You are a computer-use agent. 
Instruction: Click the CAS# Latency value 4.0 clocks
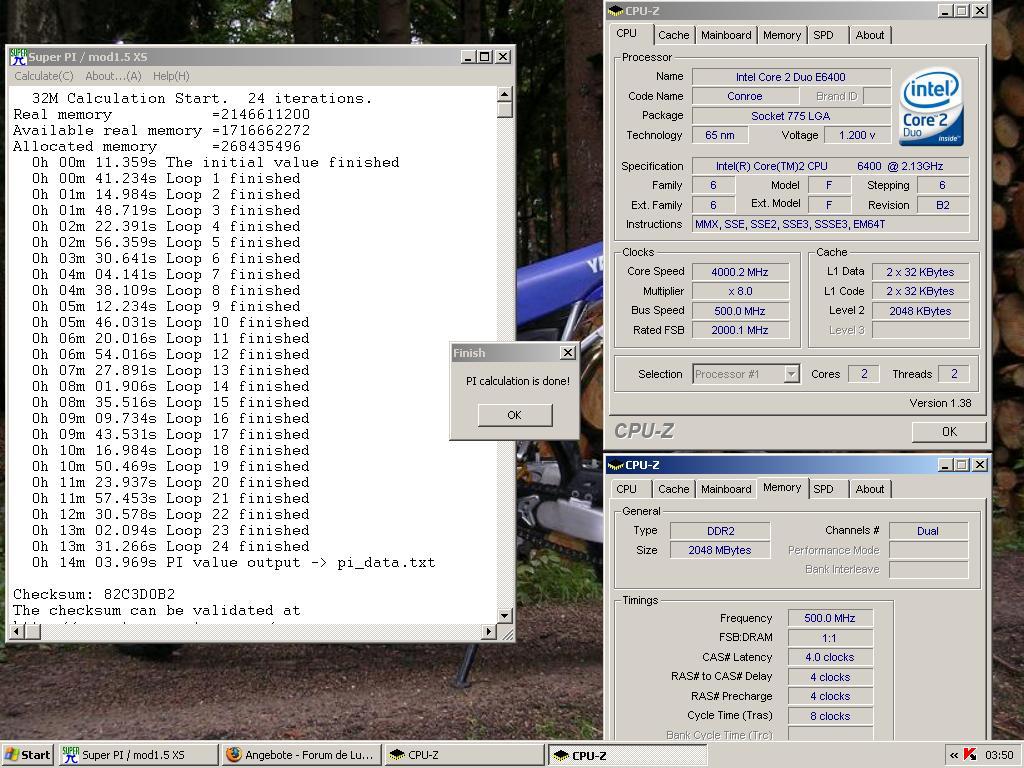(830, 658)
